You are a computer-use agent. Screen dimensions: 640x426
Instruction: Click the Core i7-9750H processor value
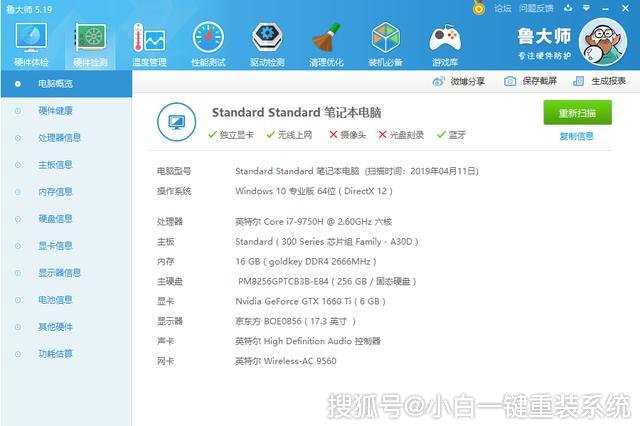pos(313,222)
